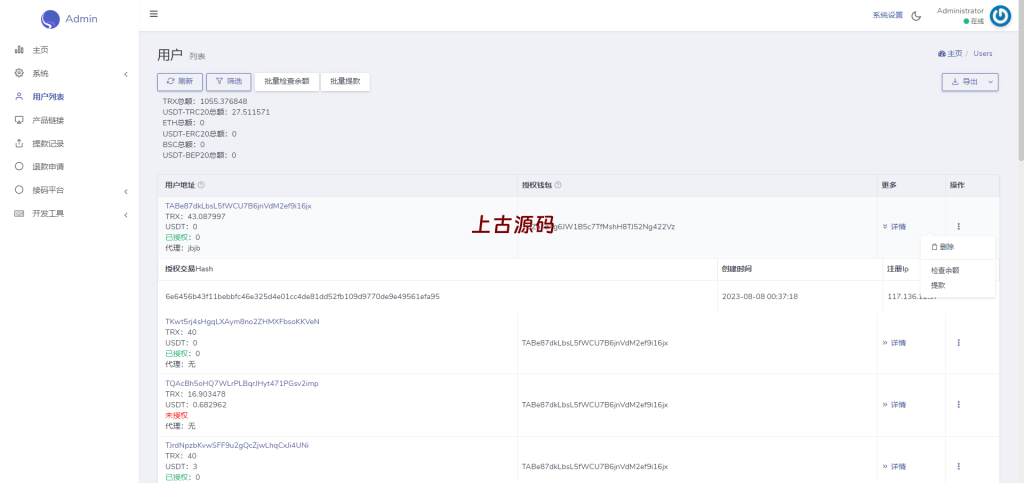Image resolution: width=1024 pixels, height=483 pixels.
Task: Click the 退款申请 circle icon
Action: (x=19, y=166)
